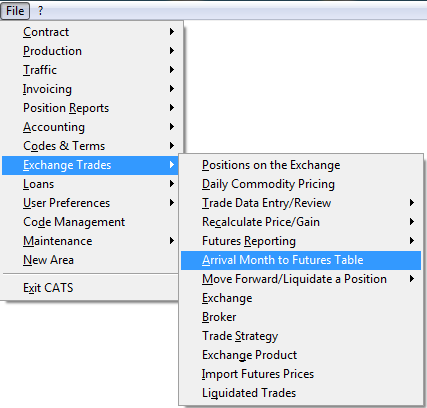The height and width of the screenshot is (408, 427).
Task: Open the Broker entry
Action: (301, 317)
